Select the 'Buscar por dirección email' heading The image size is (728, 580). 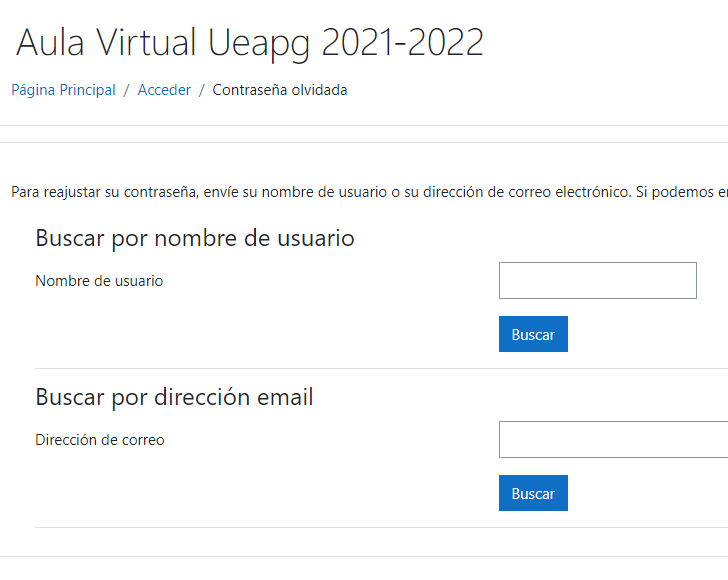click(x=174, y=397)
